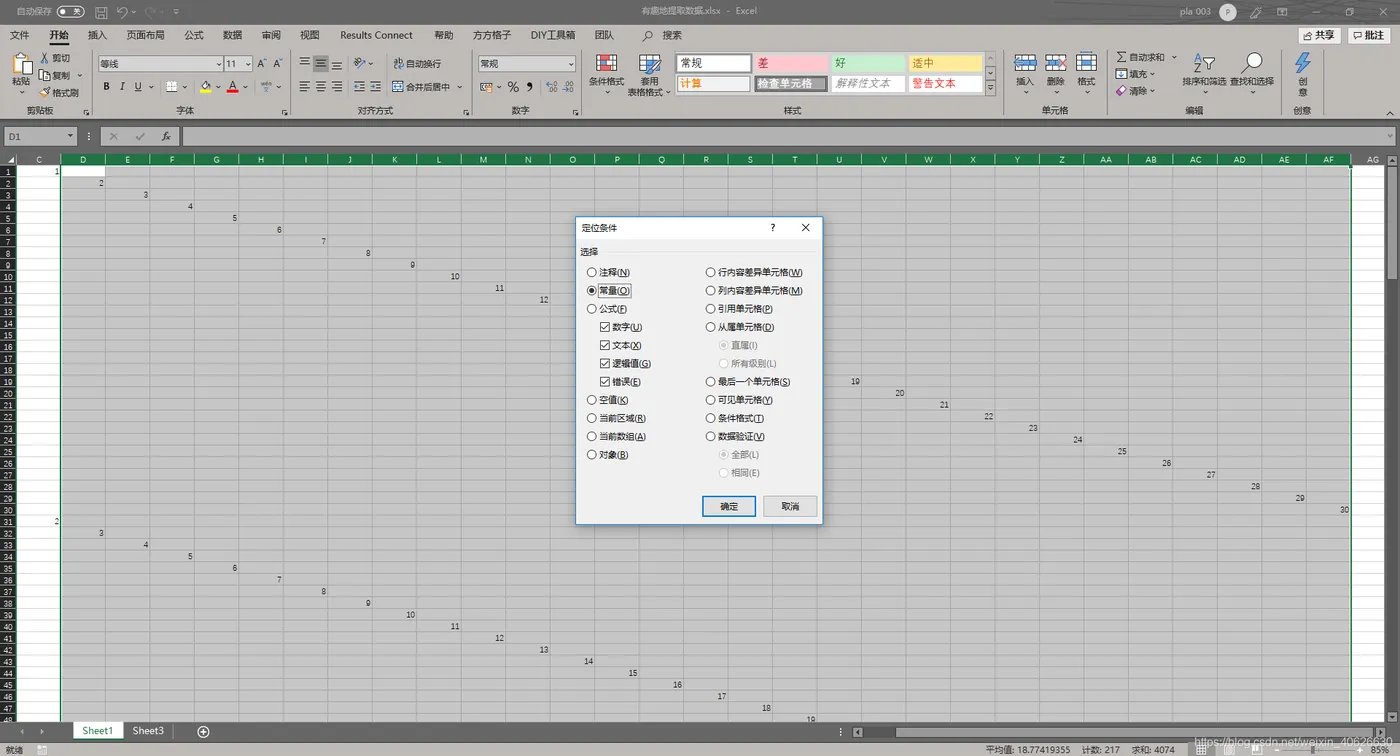Switch to the 方方格子 ribbon tab
Screen dimensions: 1400x756
491,35
